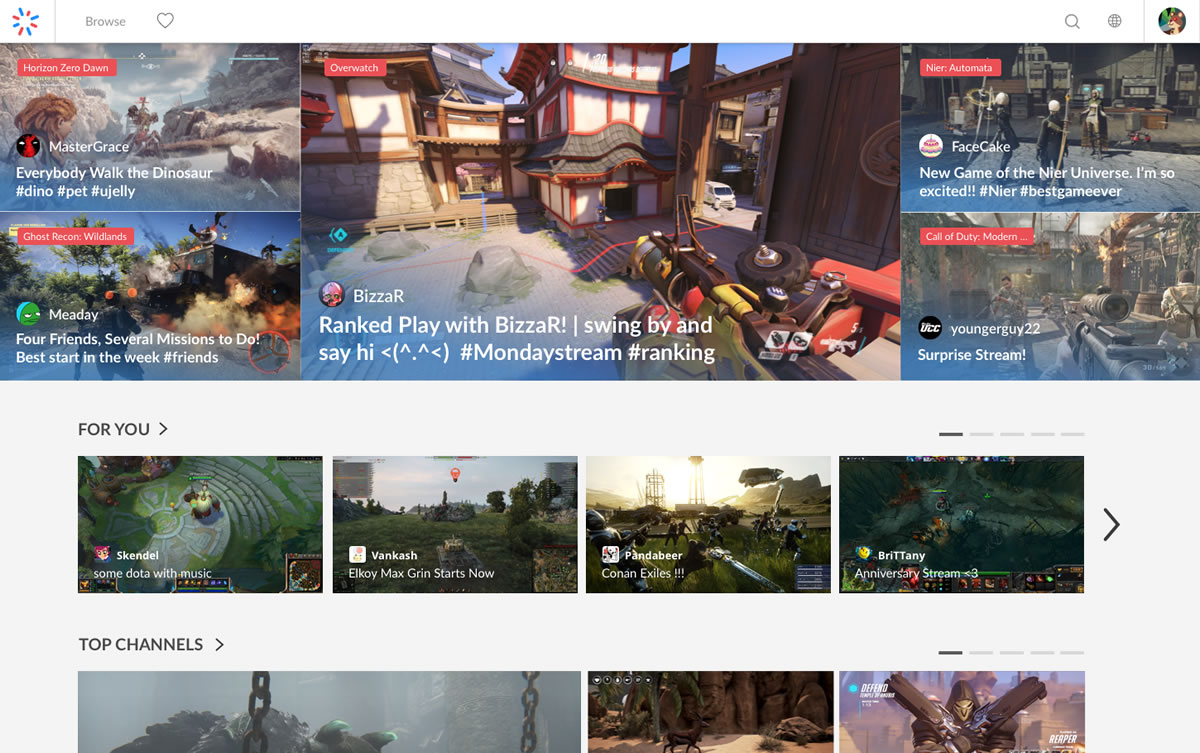Show next FOR YOU streams with right arrow
Screen dimensions: 1200x753
(x=1111, y=524)
